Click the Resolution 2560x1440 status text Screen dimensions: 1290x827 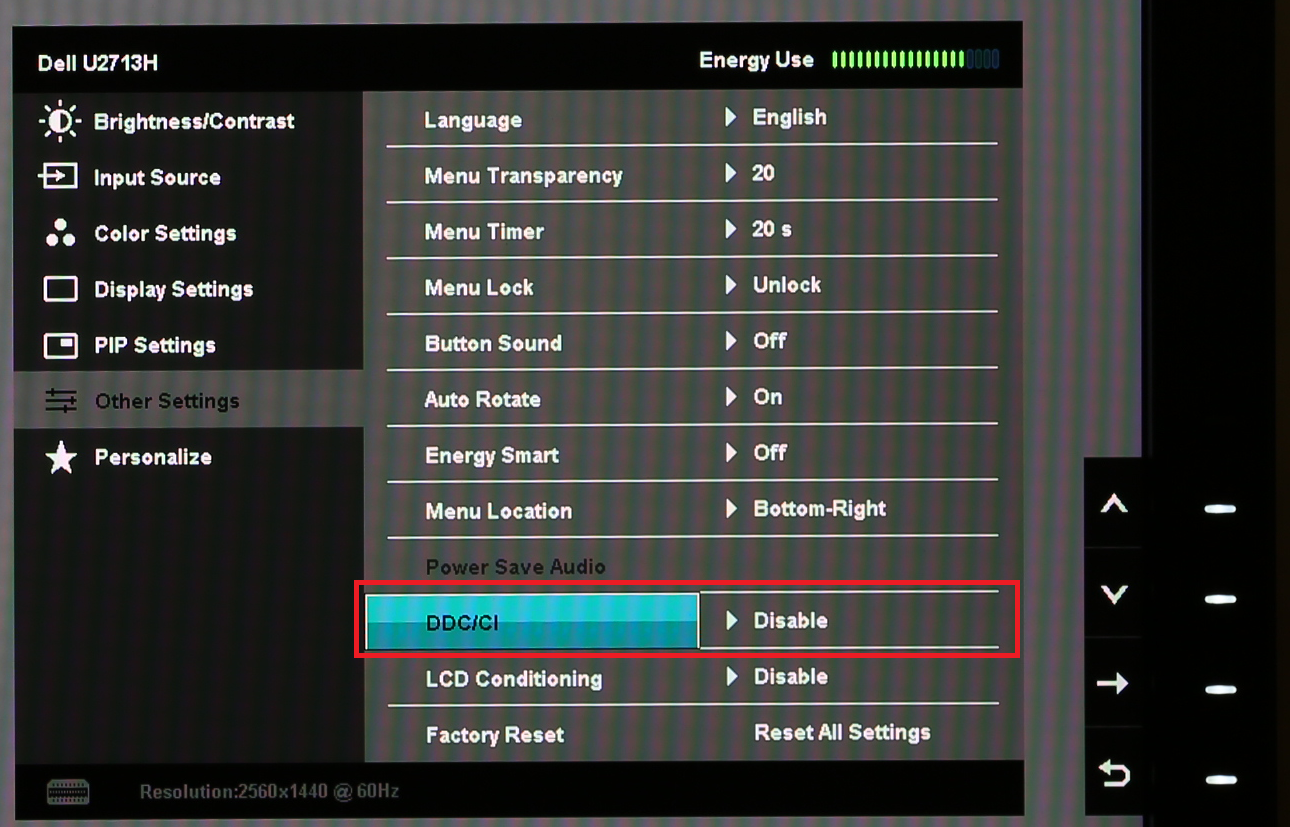(269, 792)
